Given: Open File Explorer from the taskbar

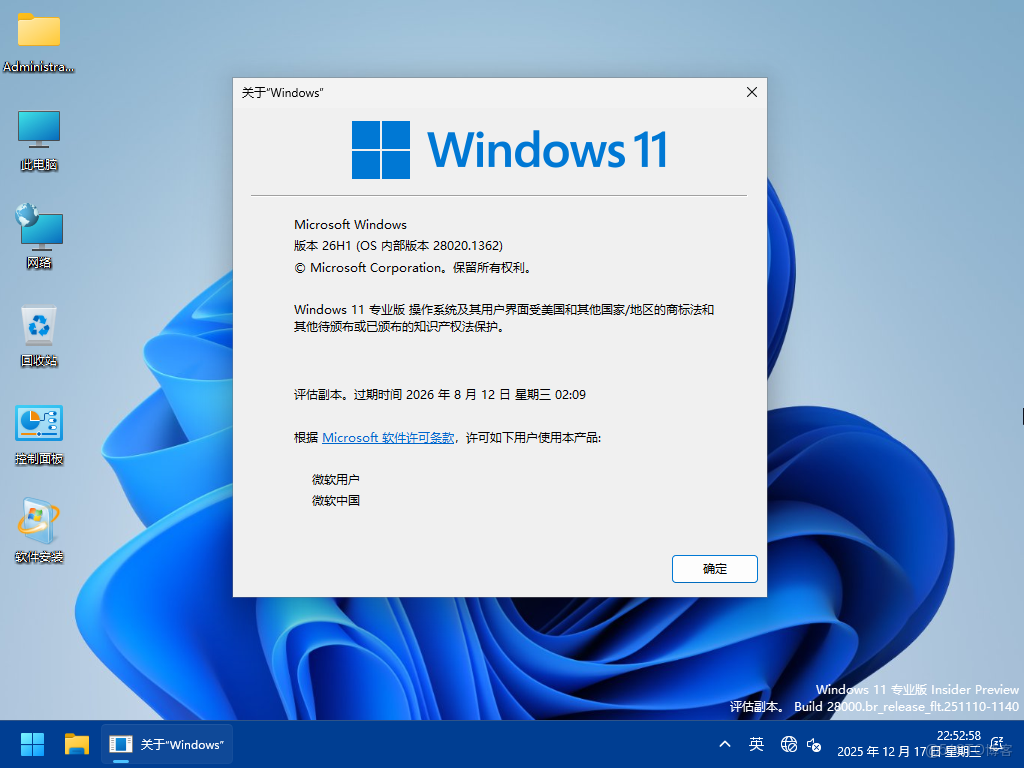Looking at the screenshot, I should point(76,744).
